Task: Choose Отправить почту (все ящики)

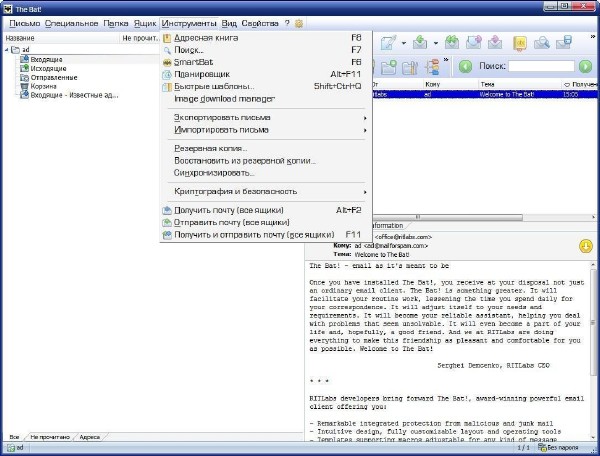Action: (x=232, y=222)
